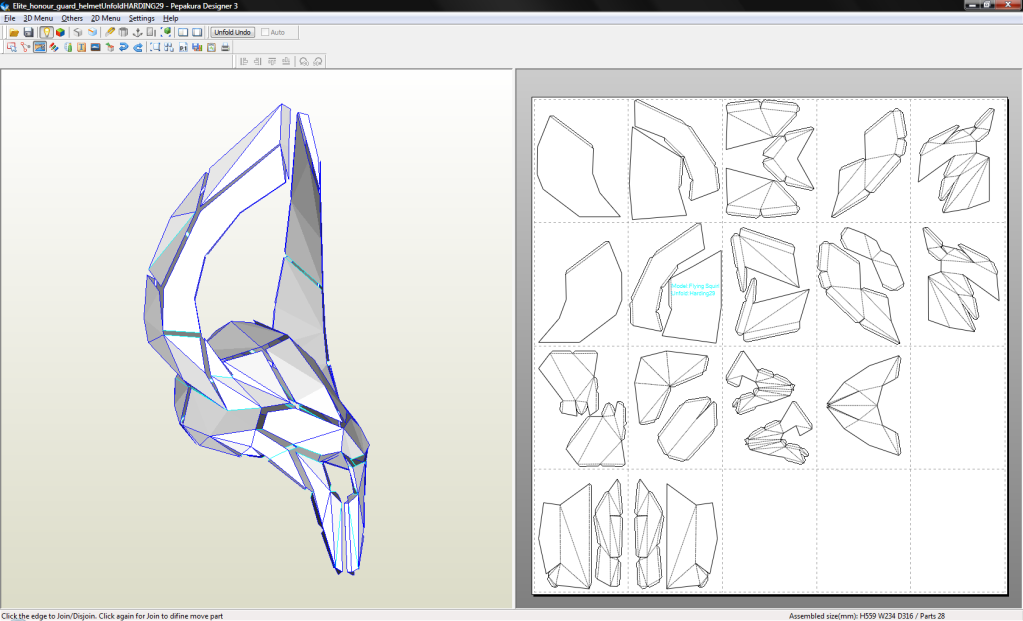Click the Assembled size status bar text
Screen dimensions: 1023x621
point(866,616)
